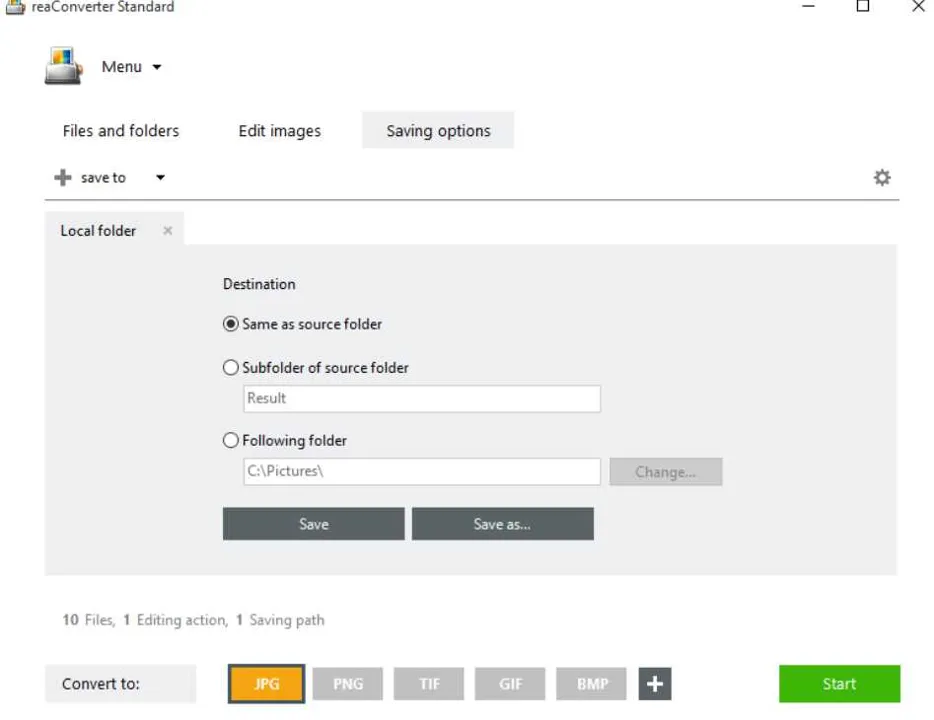The width and height of the screenshot is (934, 720).
Task: Select GIF as output format
Action: click(x=510, y=684)
